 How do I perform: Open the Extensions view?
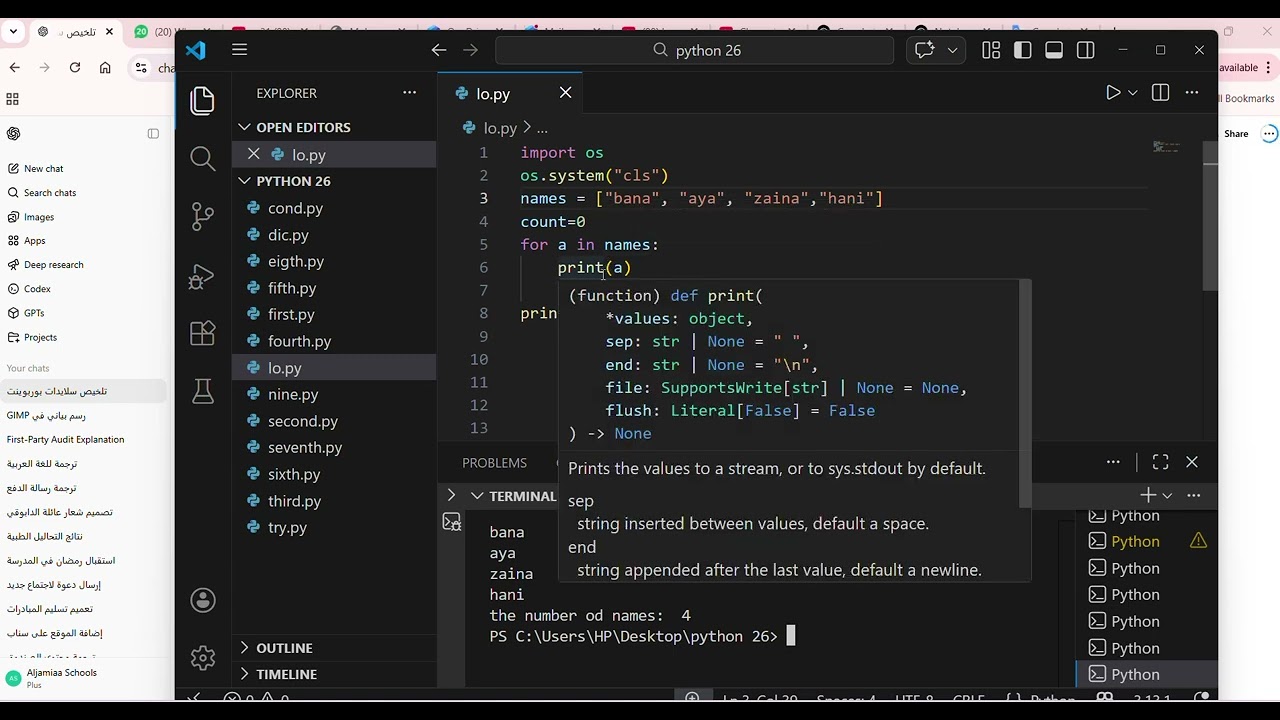click(x=203, y=333)
